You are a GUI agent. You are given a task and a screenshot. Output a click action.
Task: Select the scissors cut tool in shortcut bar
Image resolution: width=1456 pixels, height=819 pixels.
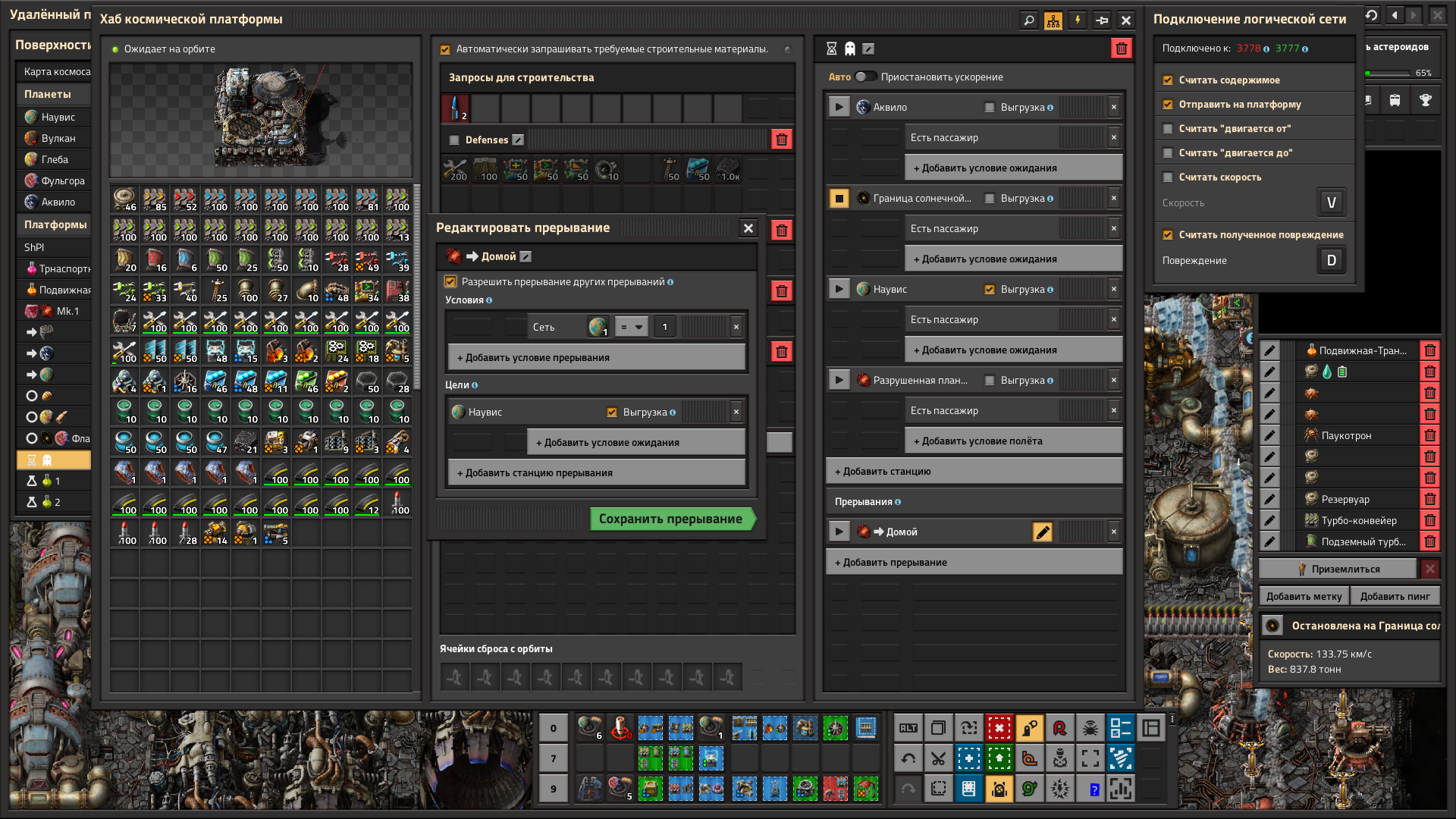(939, 758)
